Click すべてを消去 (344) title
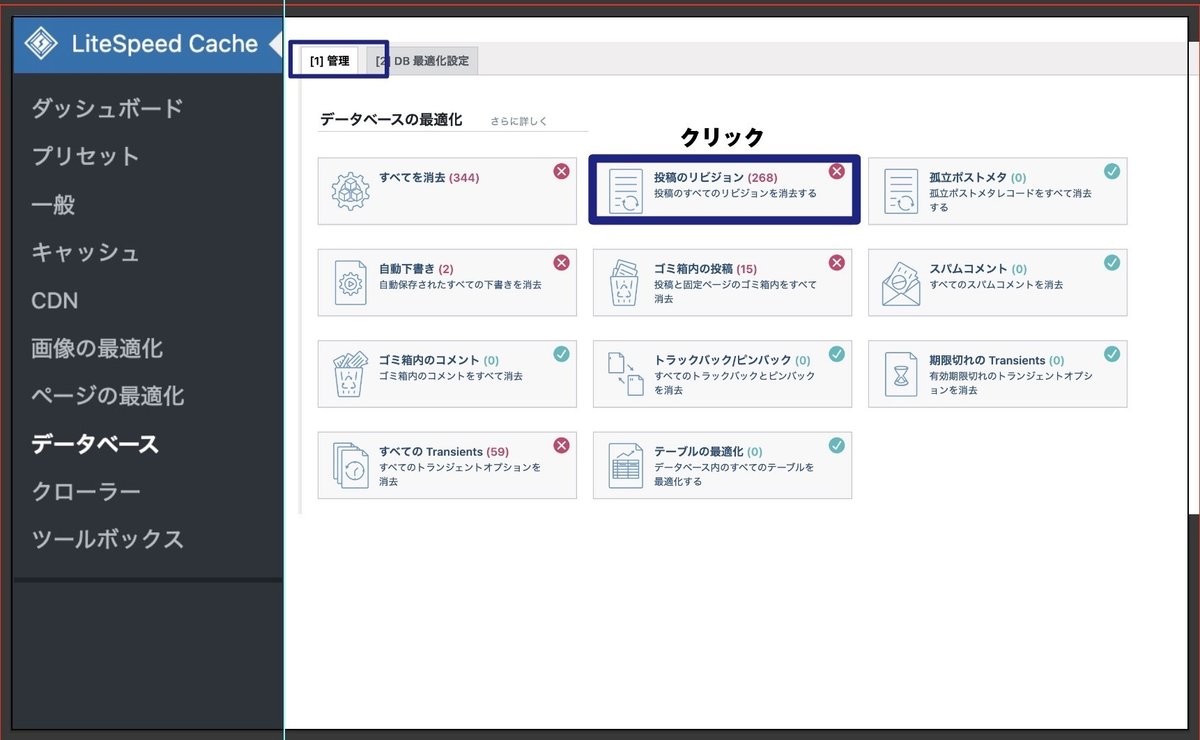Image resolution: width=1200 pixels, height=740 pixels. 429,178
